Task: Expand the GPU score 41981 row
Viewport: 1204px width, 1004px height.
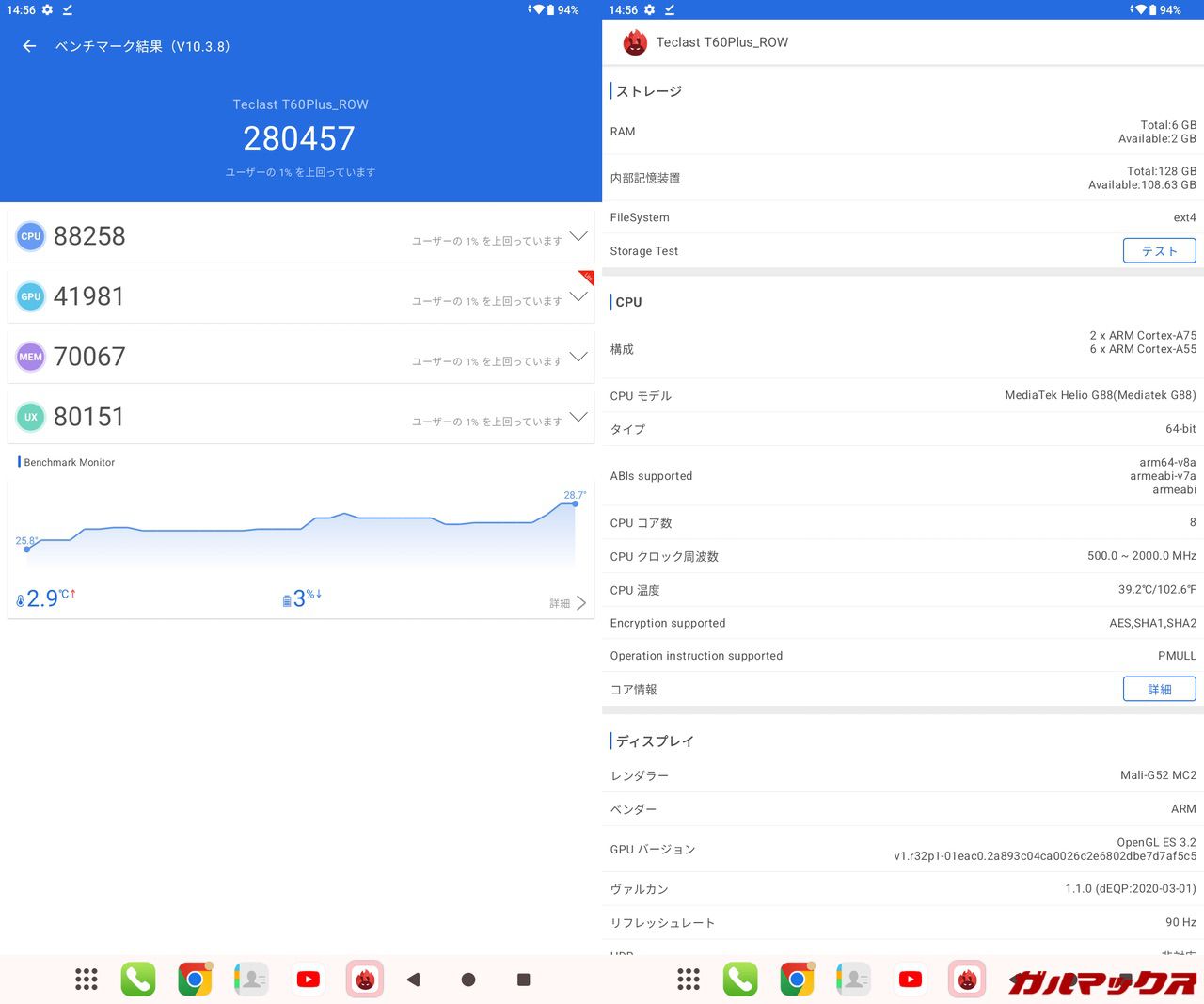Action: 578,296
